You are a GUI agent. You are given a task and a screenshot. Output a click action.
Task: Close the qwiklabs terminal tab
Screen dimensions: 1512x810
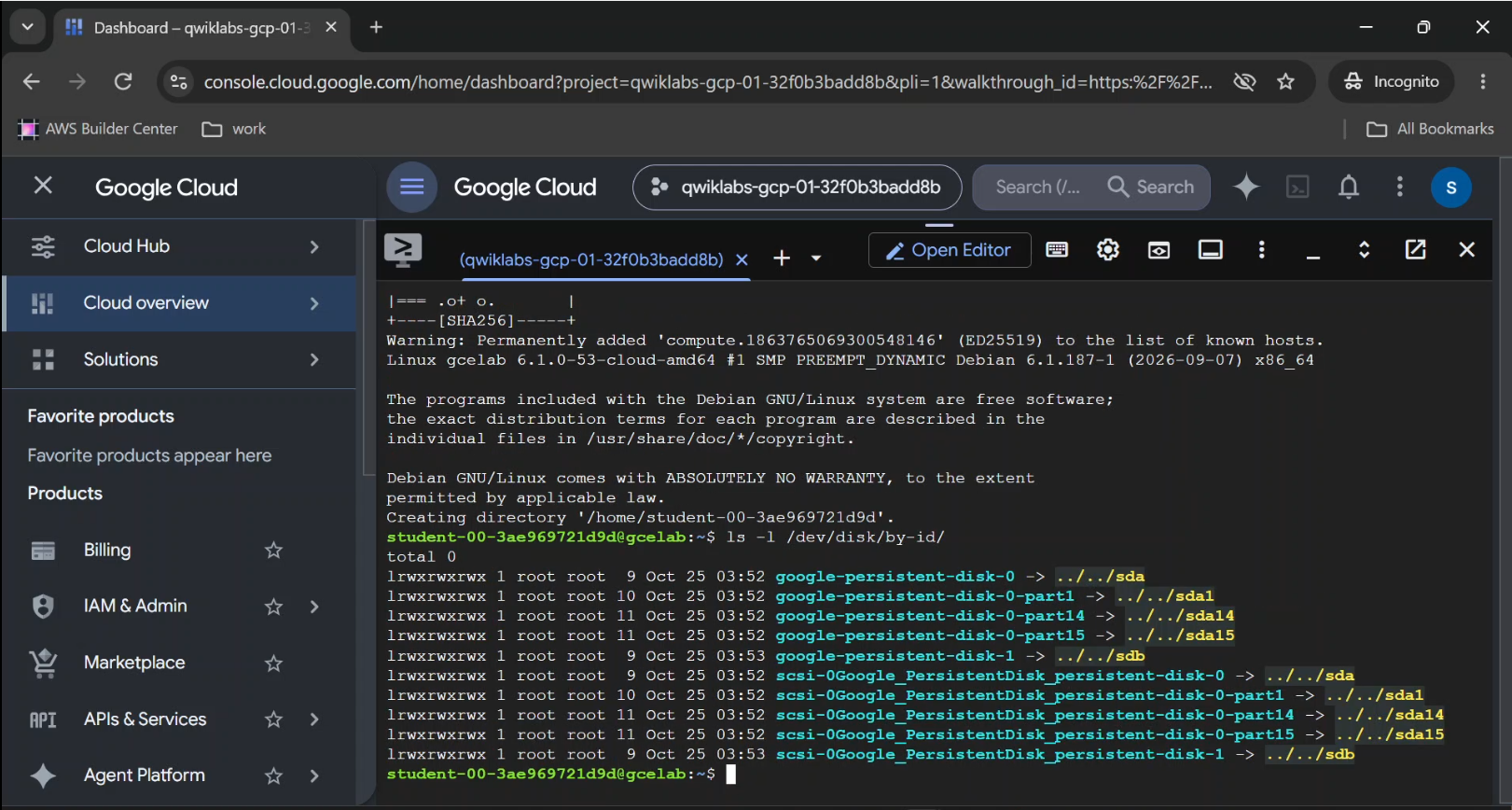pos(742,259)
